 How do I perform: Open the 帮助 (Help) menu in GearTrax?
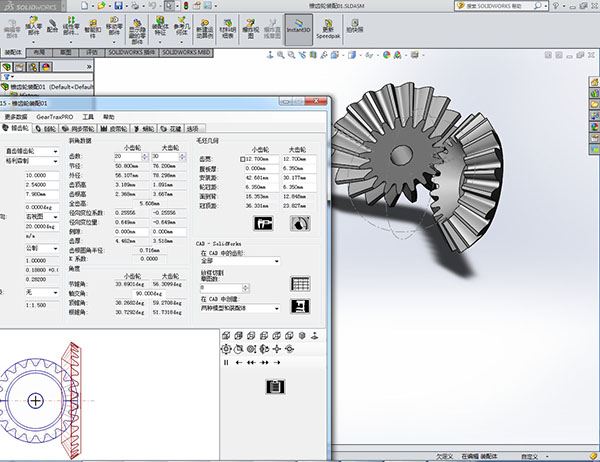109,117
